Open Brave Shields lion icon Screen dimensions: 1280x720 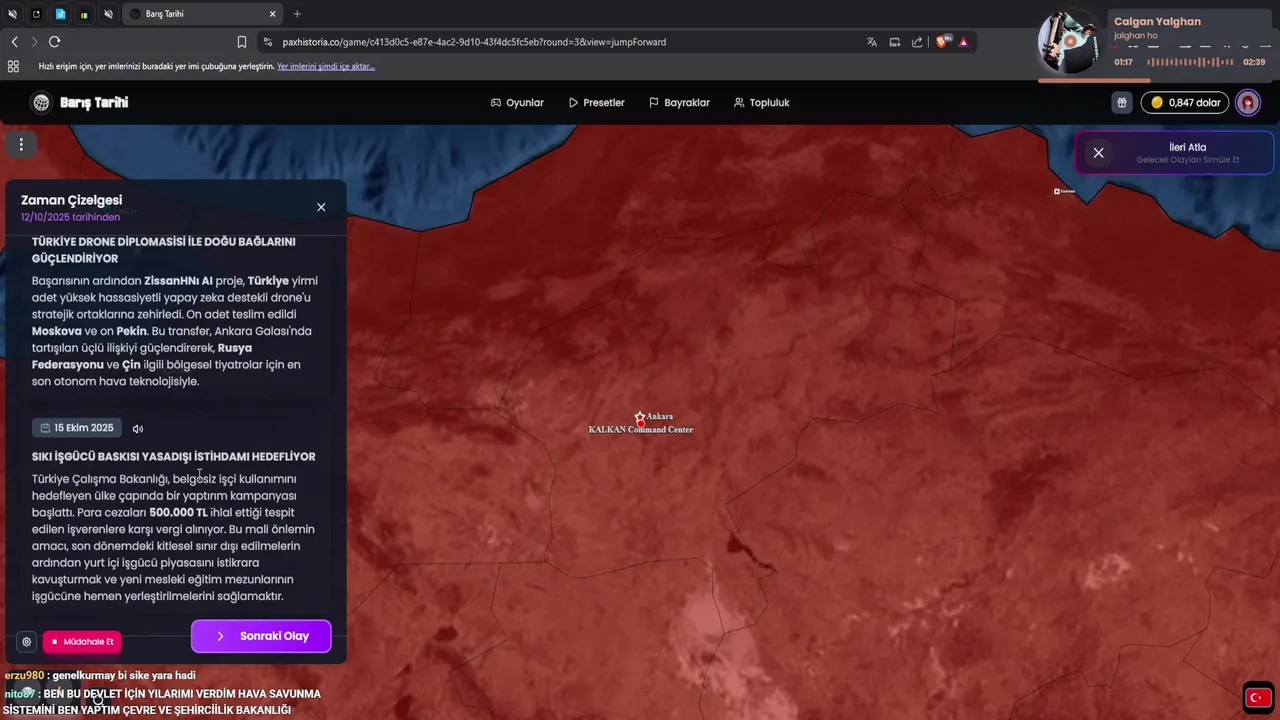(x=941, y=42)
